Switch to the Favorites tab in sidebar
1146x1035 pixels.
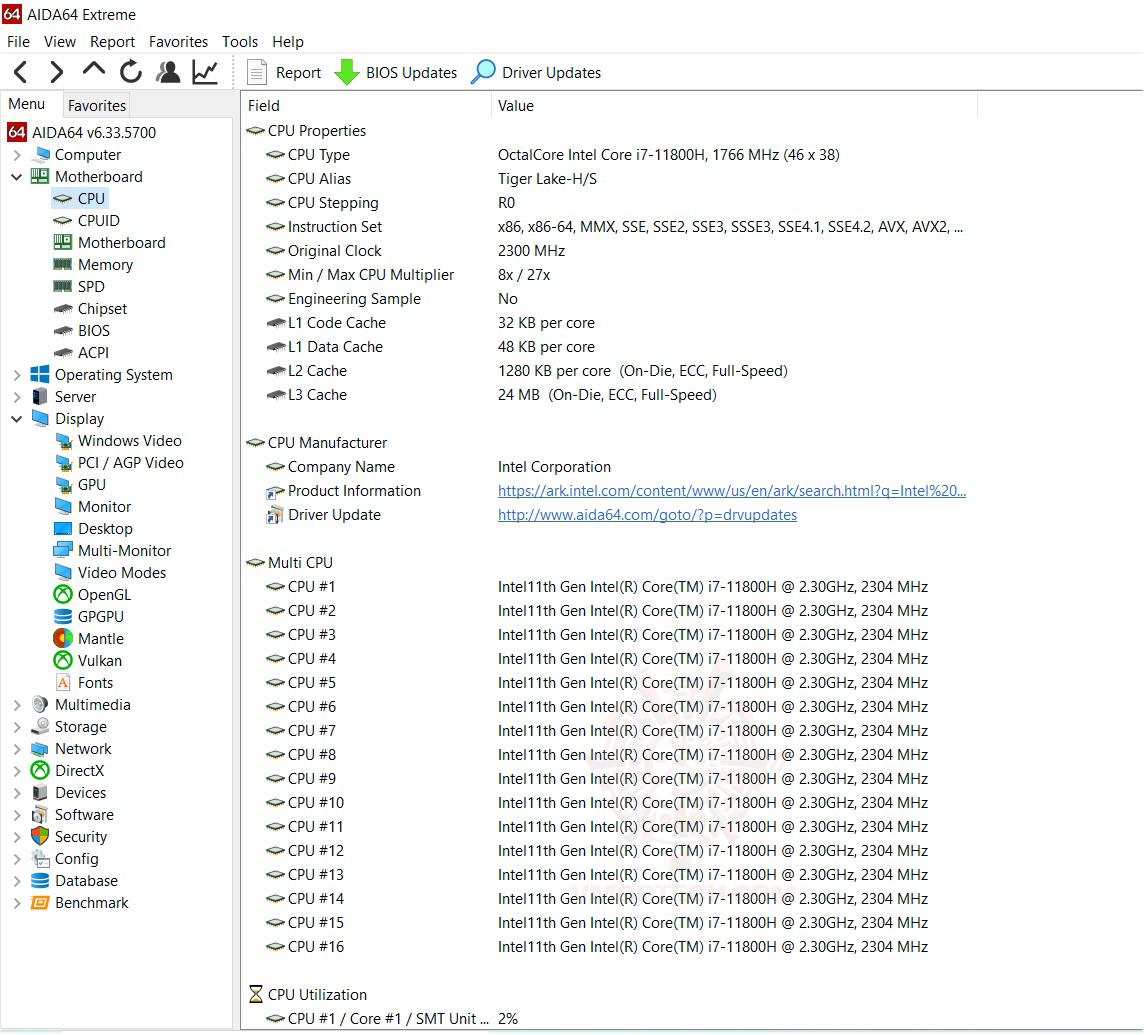click(96, 105)
